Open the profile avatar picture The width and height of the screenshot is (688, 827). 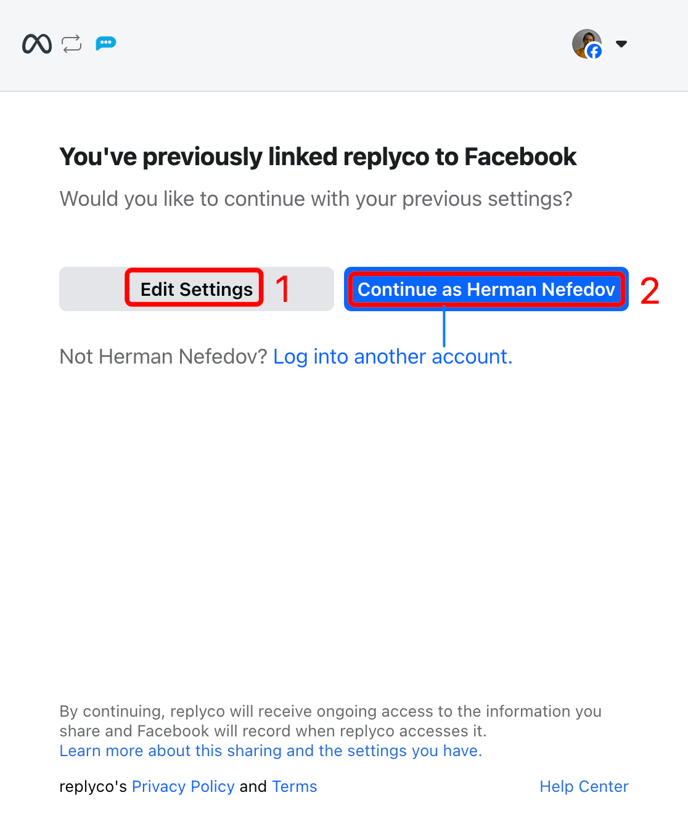[584, 42]
